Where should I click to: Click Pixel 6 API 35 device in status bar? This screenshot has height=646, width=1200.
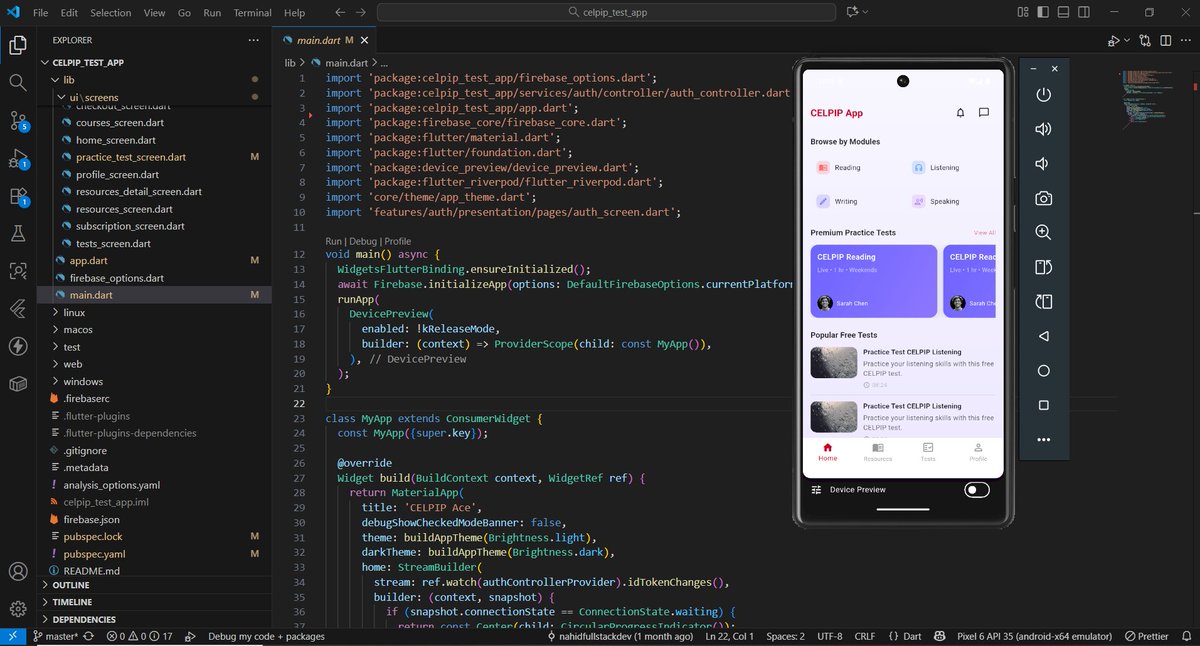[x=1034, y=636]
